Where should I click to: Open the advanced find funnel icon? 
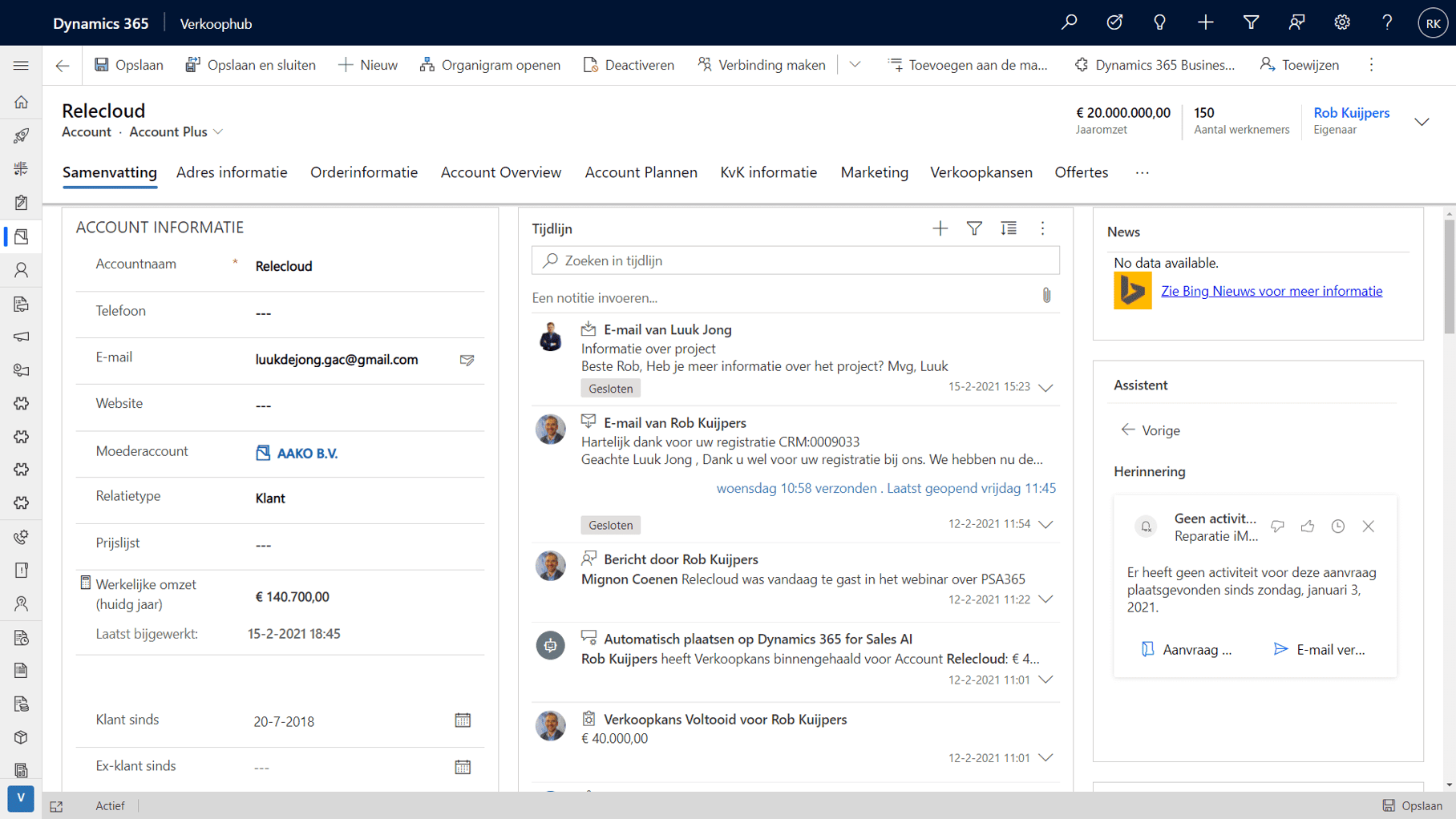[1251, 22]
